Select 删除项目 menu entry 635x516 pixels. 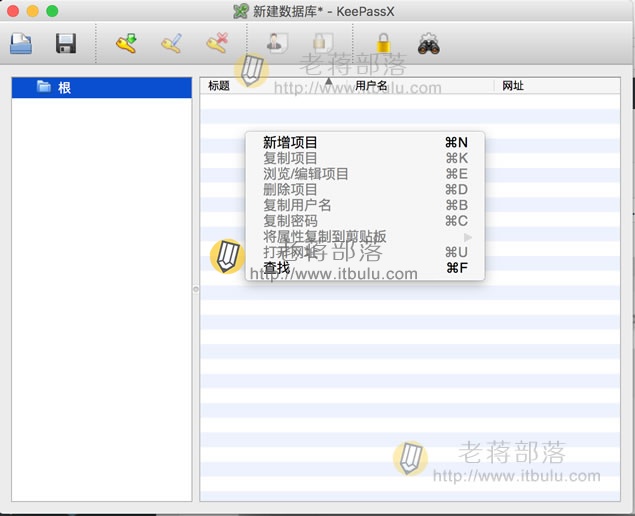point(365,189)
